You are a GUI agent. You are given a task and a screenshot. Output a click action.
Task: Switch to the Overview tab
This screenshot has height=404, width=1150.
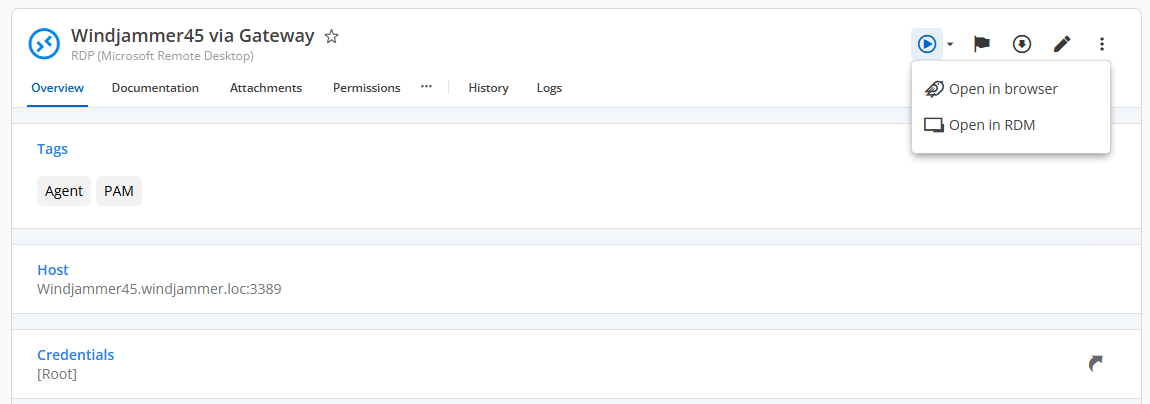coord(58,88)
